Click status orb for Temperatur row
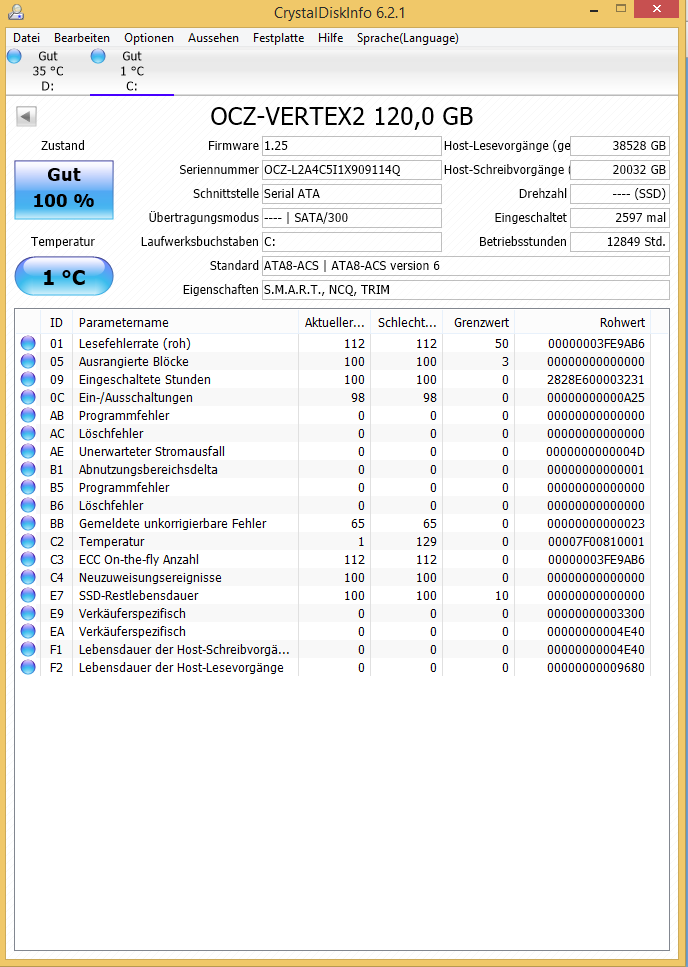Screen dimensions: 688x967 coord(28,541)
